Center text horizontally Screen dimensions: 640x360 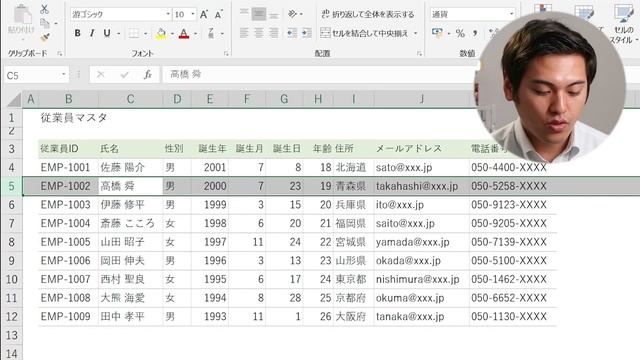(x=259, y=33)
